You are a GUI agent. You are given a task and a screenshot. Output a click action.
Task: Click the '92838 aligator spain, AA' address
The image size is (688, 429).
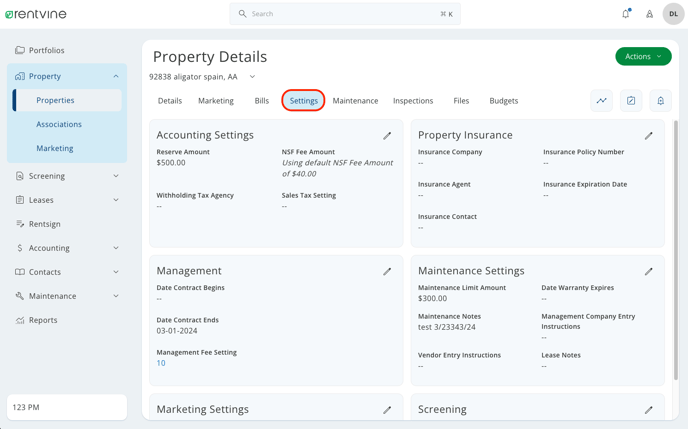pos(193,77)
